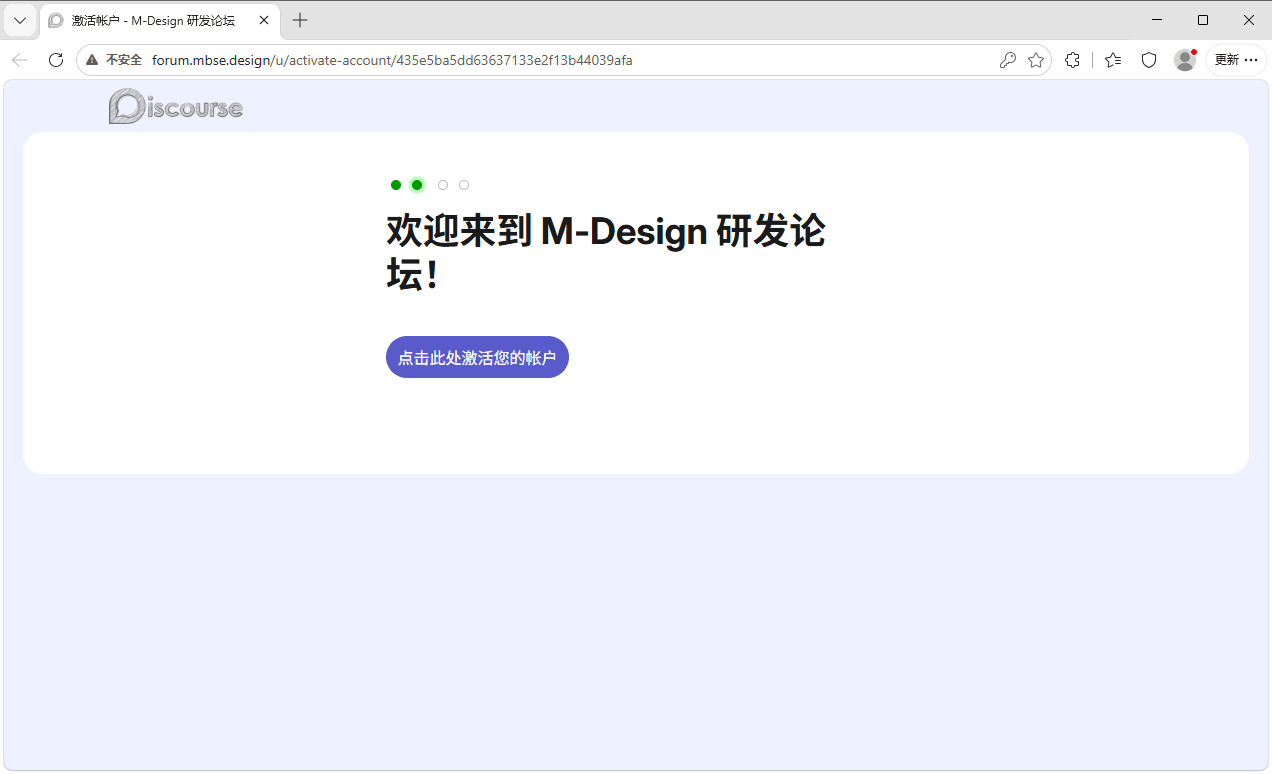
Task: Open the Discourse logo link
Action: point(176,106)
